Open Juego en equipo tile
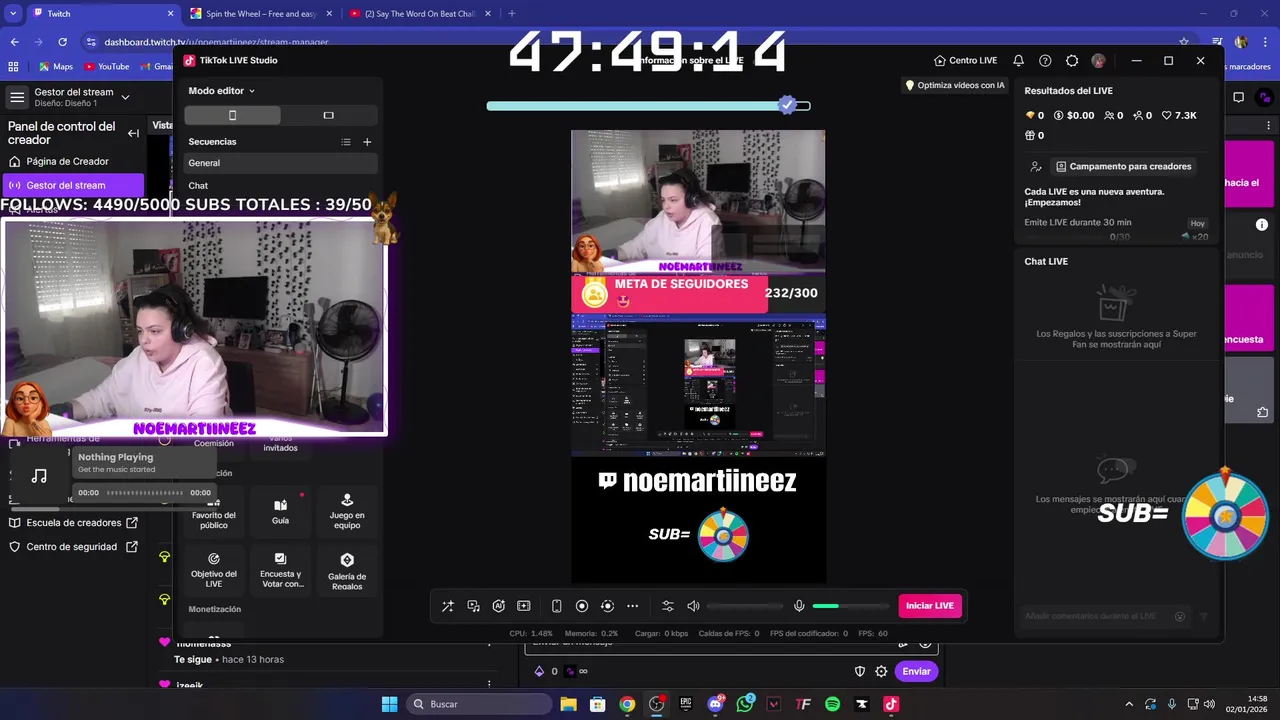Screen dimensions: 1280x720 coord(347,511)
